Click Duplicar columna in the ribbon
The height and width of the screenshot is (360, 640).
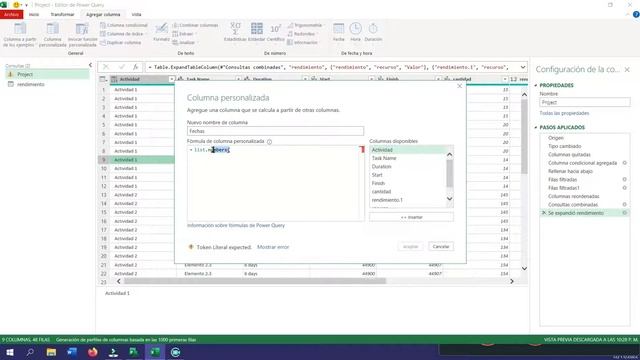120,42
